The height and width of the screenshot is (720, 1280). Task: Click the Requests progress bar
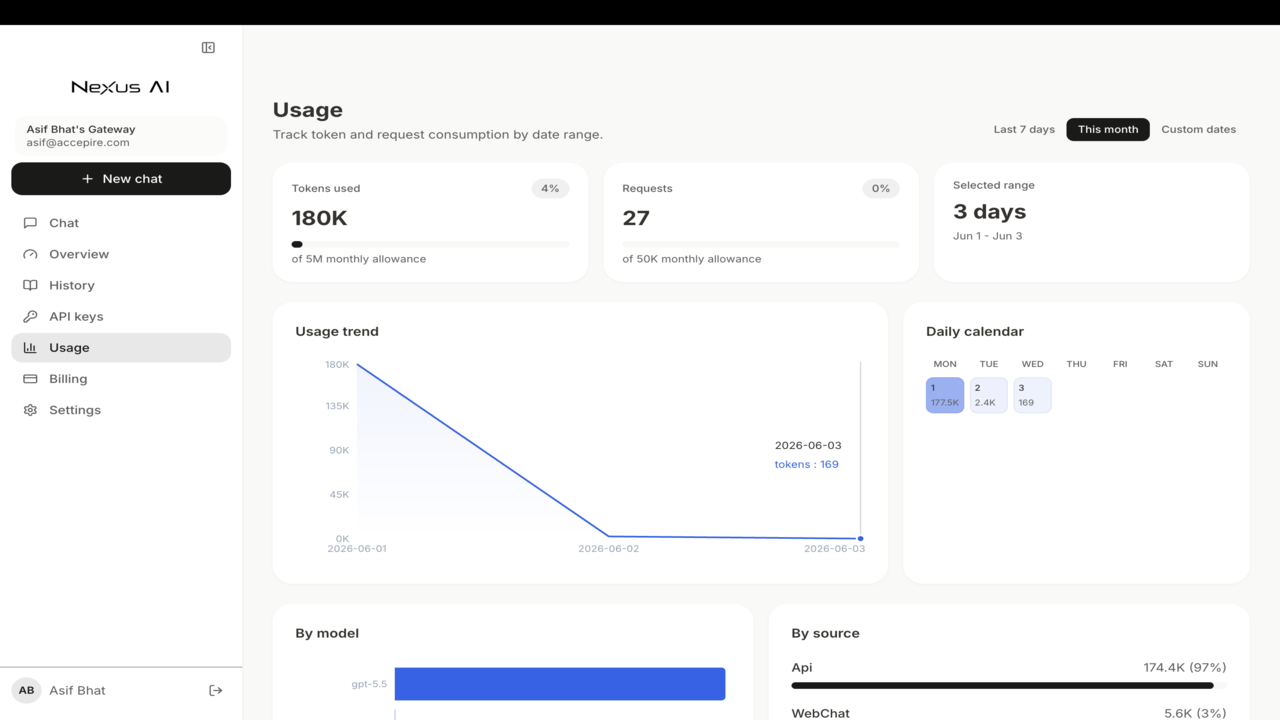(x=761, y=244)
